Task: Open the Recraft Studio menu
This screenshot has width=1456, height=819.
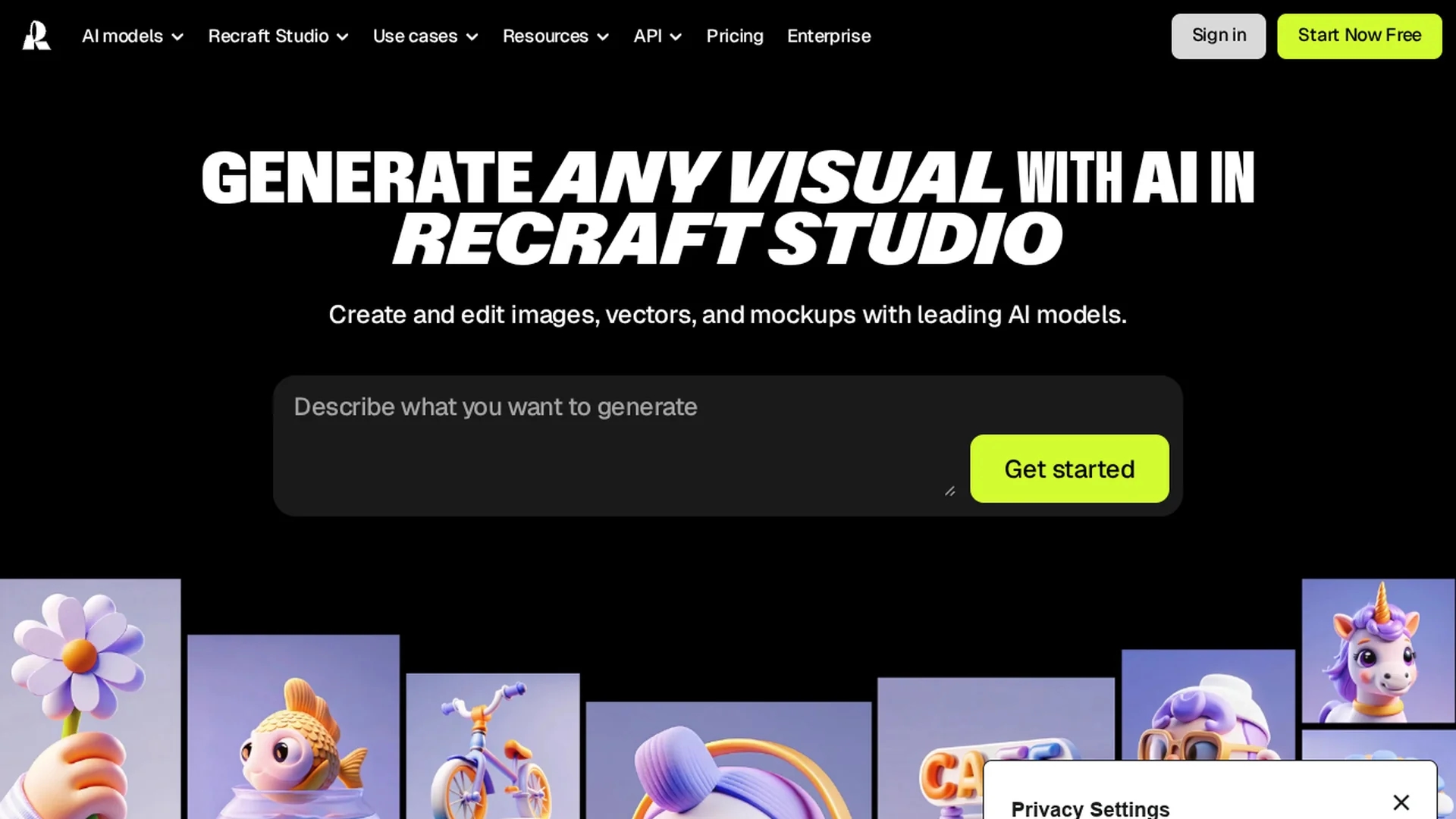Action: tap(278, 36)
